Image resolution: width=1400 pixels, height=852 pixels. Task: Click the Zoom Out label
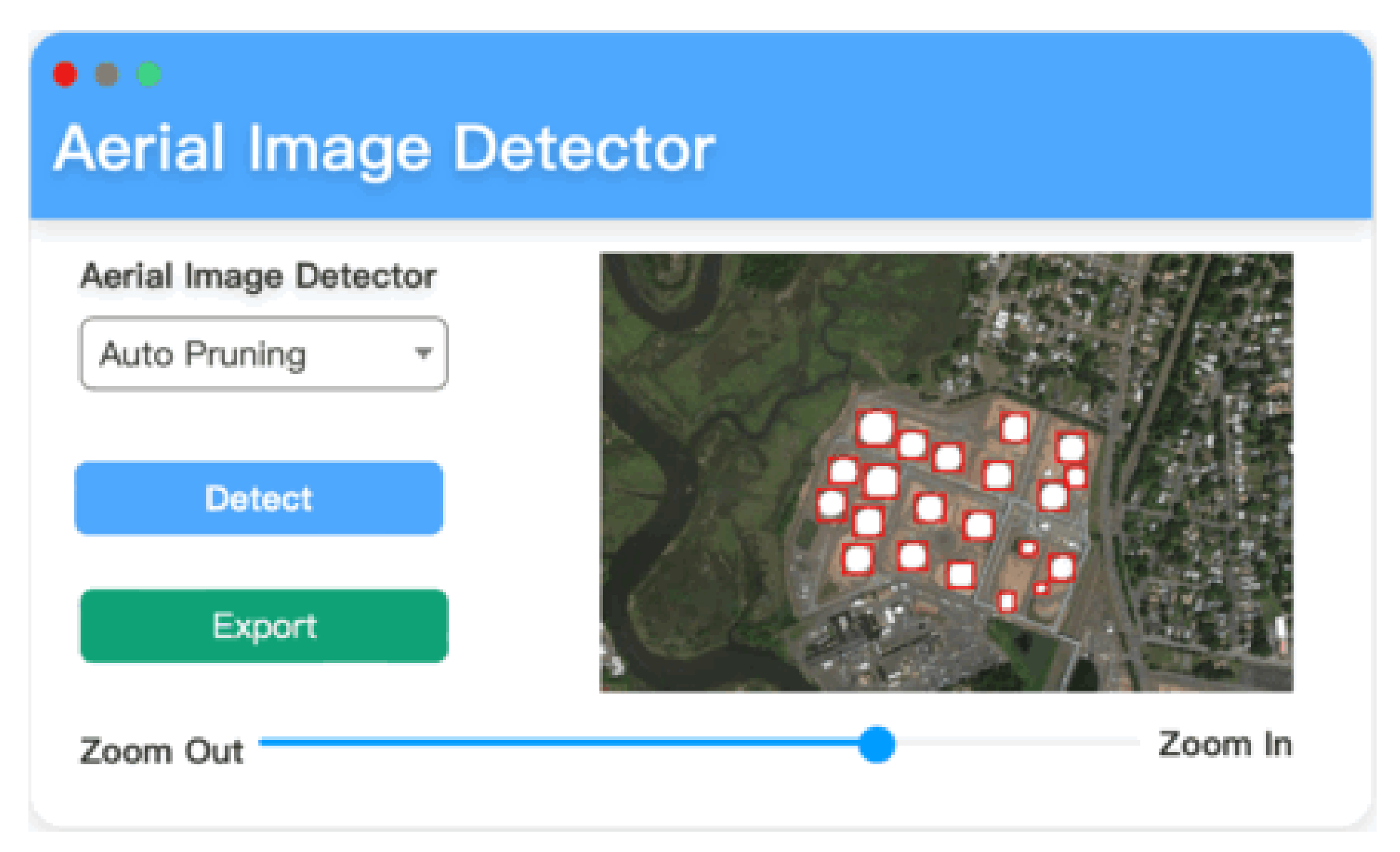[x=162, y=751]
